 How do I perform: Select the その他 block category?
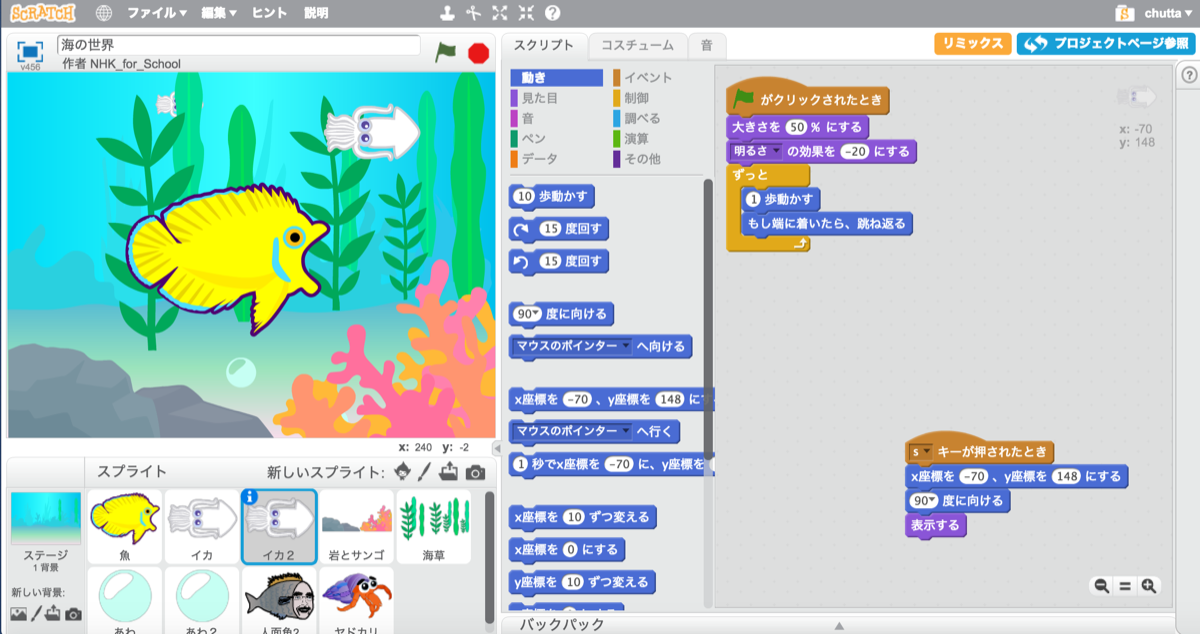(657, 159)
